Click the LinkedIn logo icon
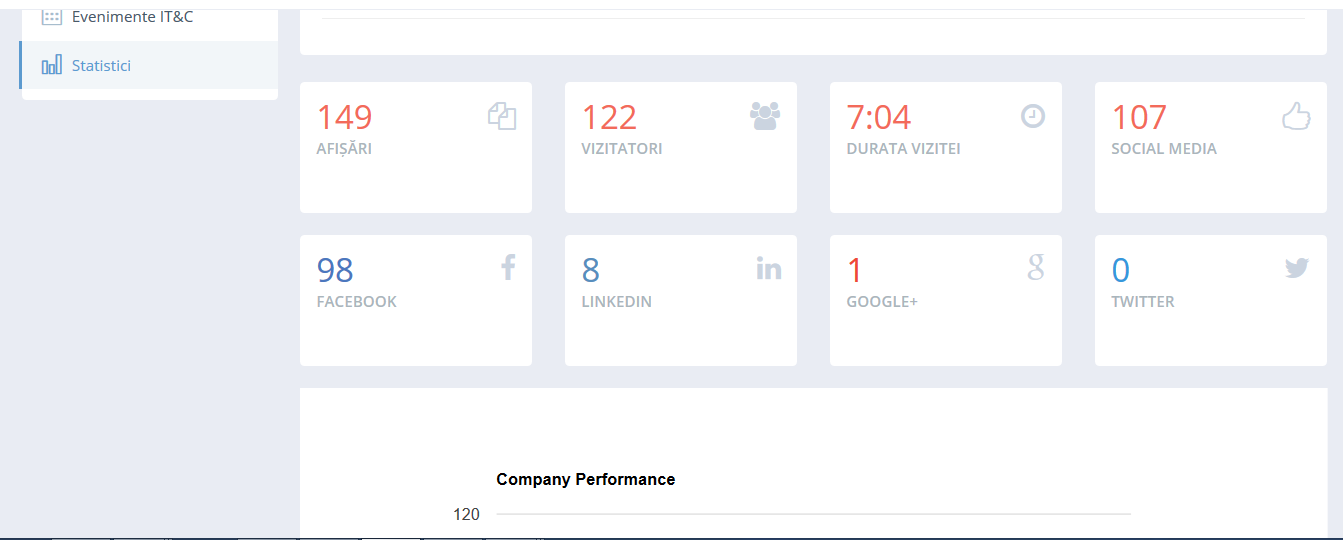Screen dimensions: 1343x540 (x=768, y=268)
